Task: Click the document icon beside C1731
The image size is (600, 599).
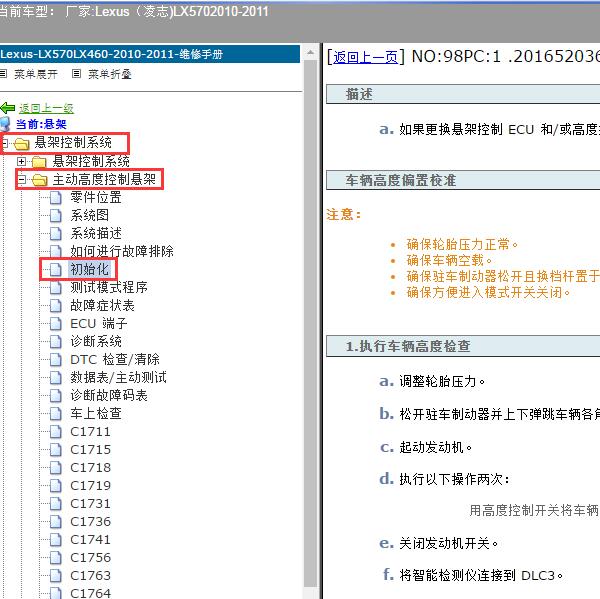Action: pos(55,504)
